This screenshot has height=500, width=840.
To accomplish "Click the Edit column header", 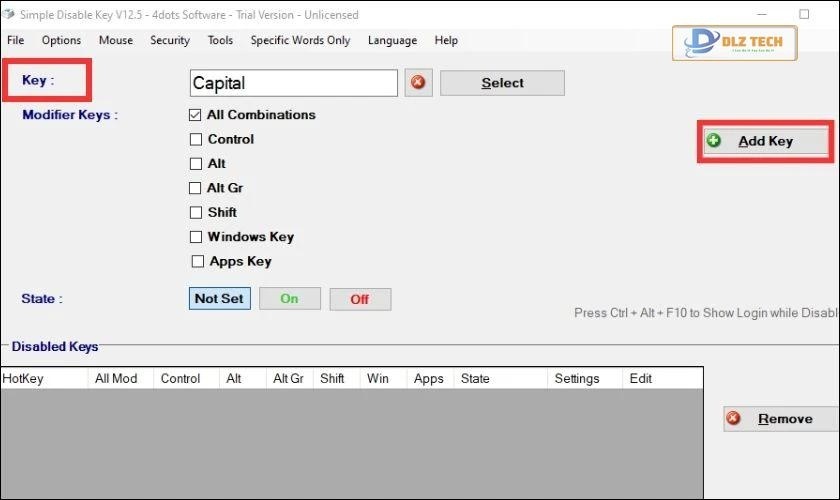I will pyautogui.click(x=663, y=378).
